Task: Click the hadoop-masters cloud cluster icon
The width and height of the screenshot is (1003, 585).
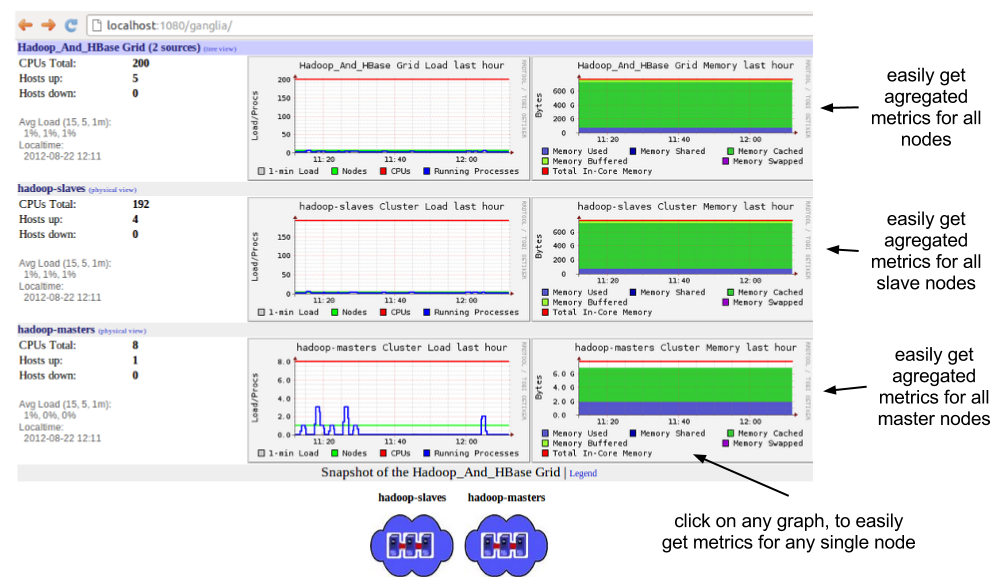Action: [506, 545]
